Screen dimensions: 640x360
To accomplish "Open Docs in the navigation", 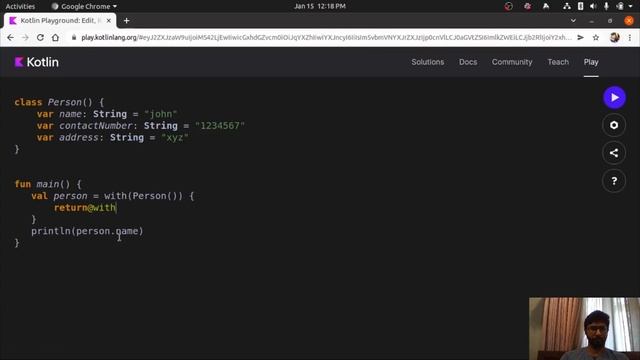I will (468, 62).
